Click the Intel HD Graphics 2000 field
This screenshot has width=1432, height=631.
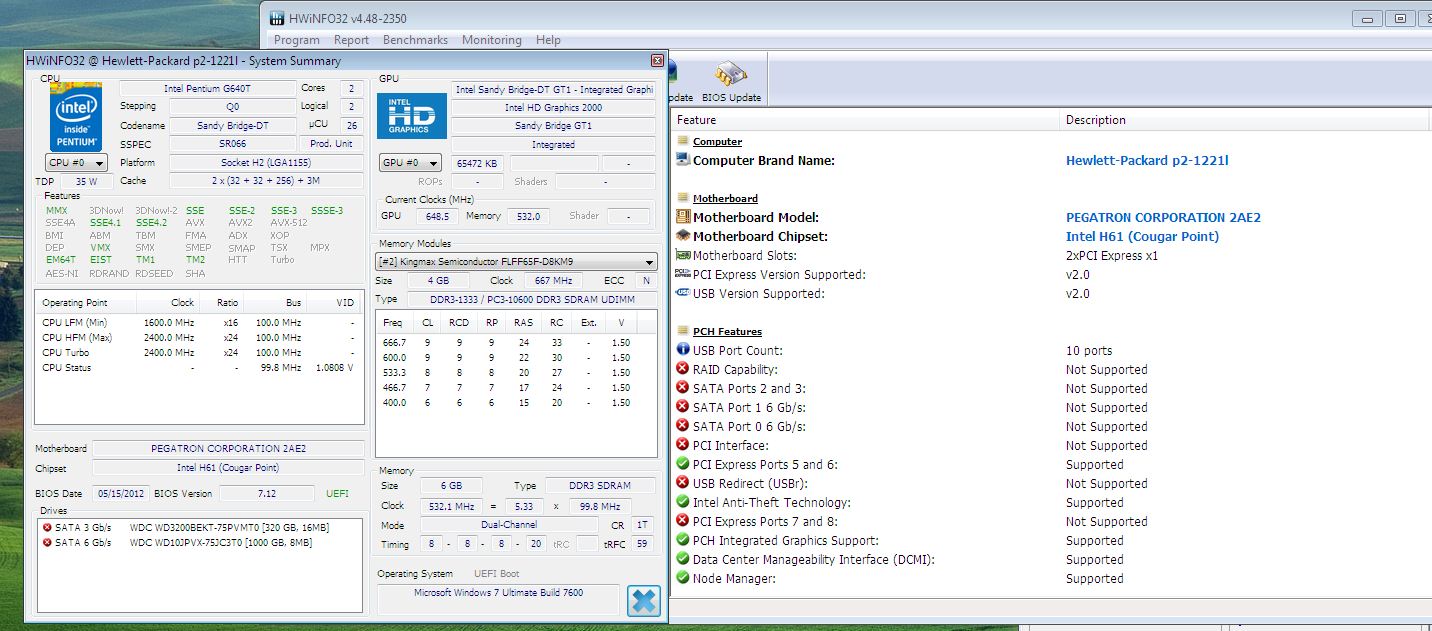553,107
